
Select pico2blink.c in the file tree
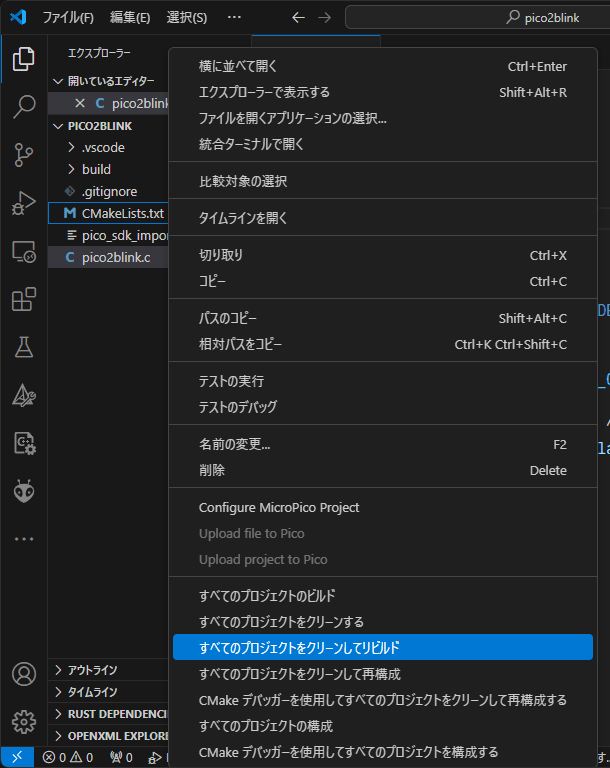pyautogui.click(x=108, y=258)
